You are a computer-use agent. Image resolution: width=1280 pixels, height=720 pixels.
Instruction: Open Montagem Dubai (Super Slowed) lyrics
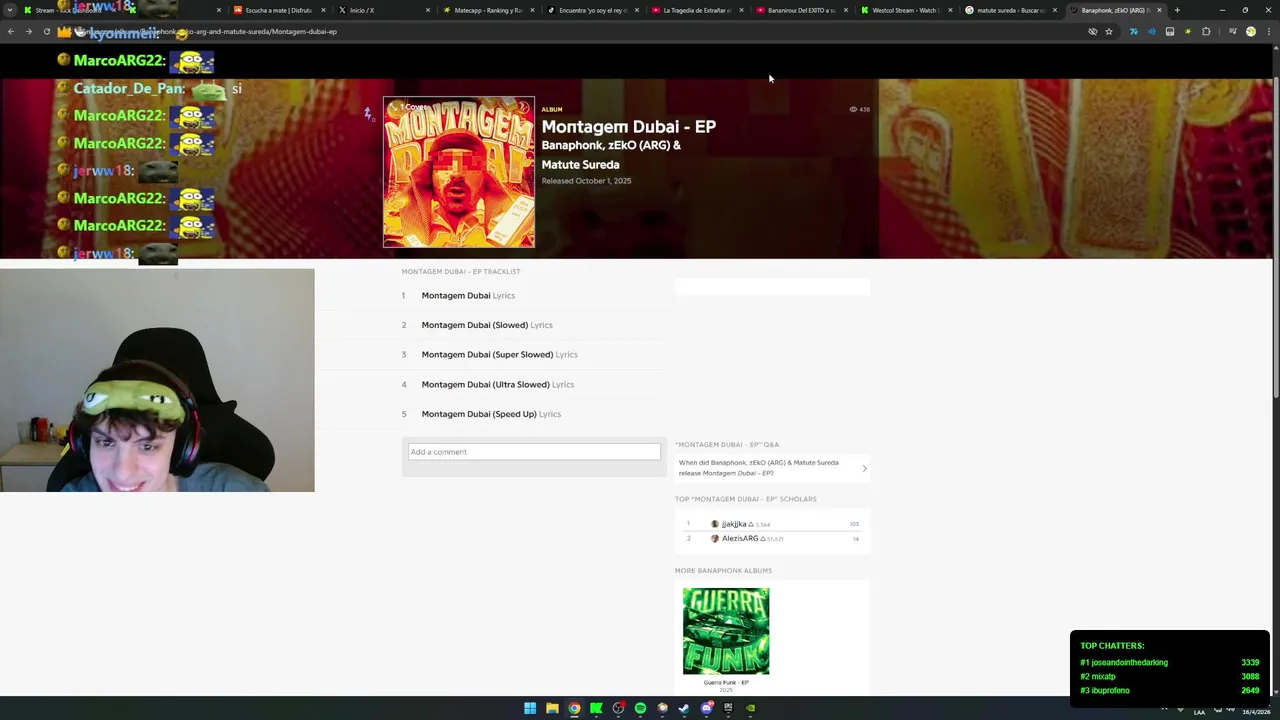(499, 354)
